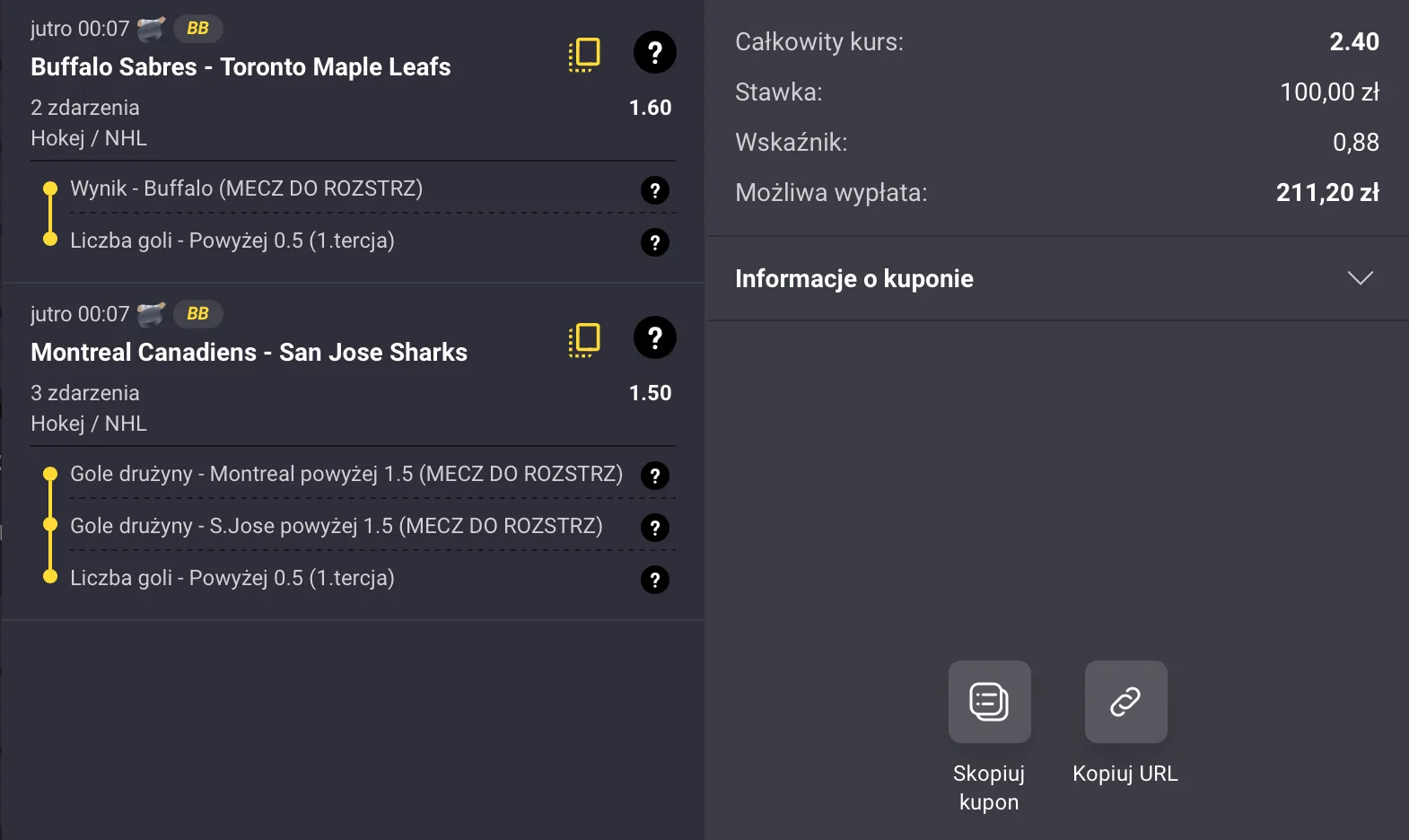1409x840 pixels.
Task: Click the '?' beside 'Wynik - Buffalo' selection
Action: pos(655,190)
